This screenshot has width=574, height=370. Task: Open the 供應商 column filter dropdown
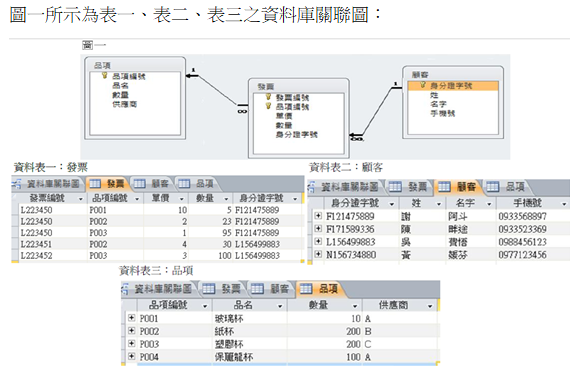[x=430, y=306]
